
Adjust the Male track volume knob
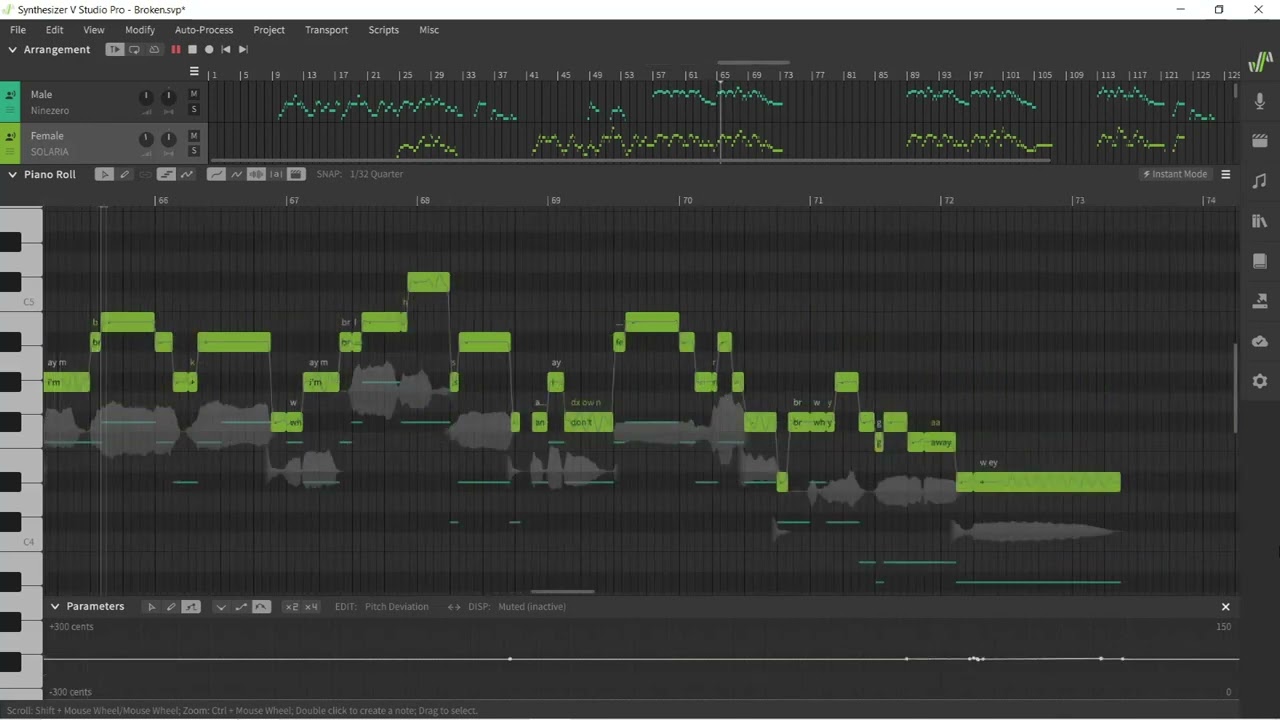[146, 97]
